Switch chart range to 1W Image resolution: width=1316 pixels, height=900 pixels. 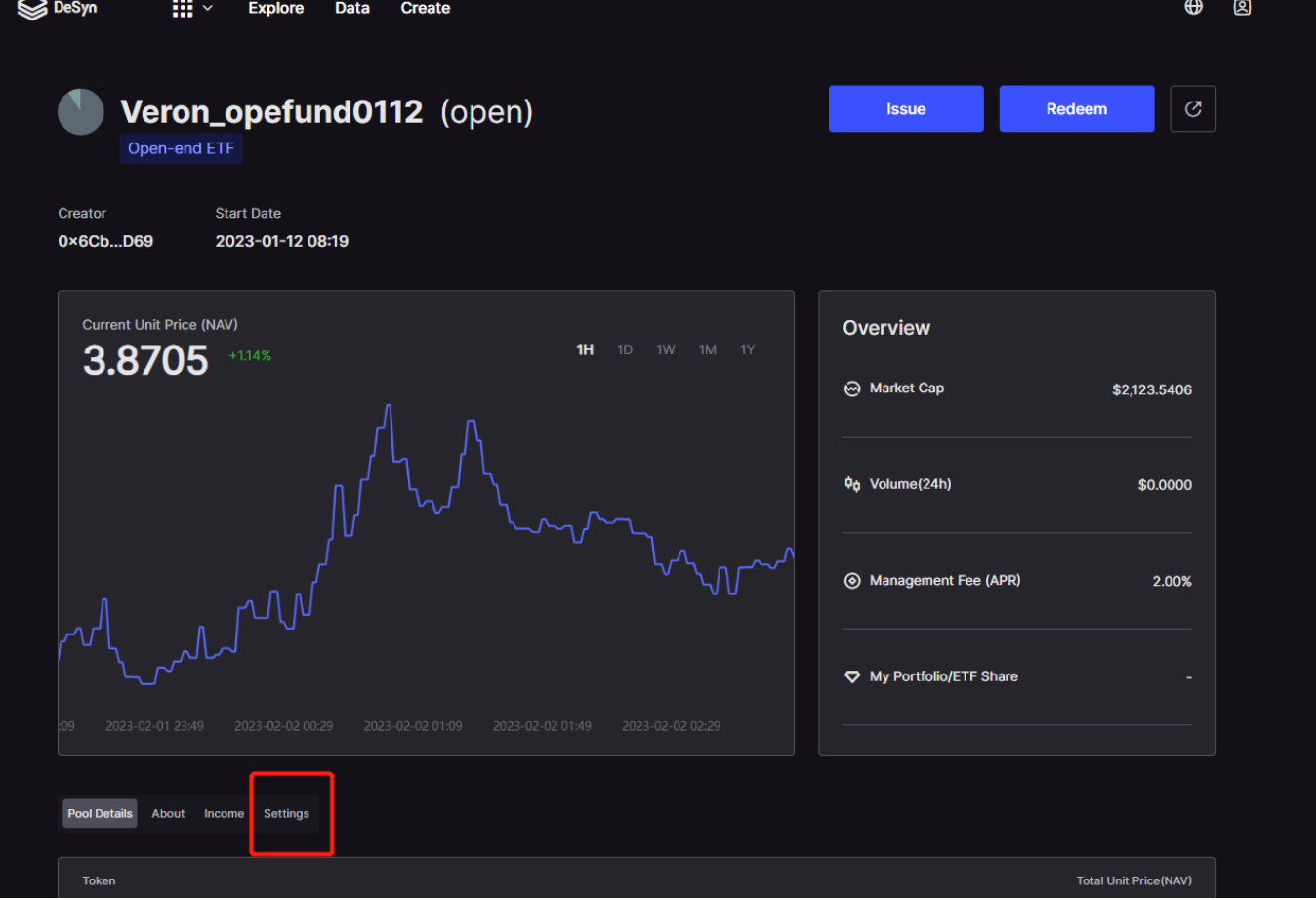coord(666,350)
